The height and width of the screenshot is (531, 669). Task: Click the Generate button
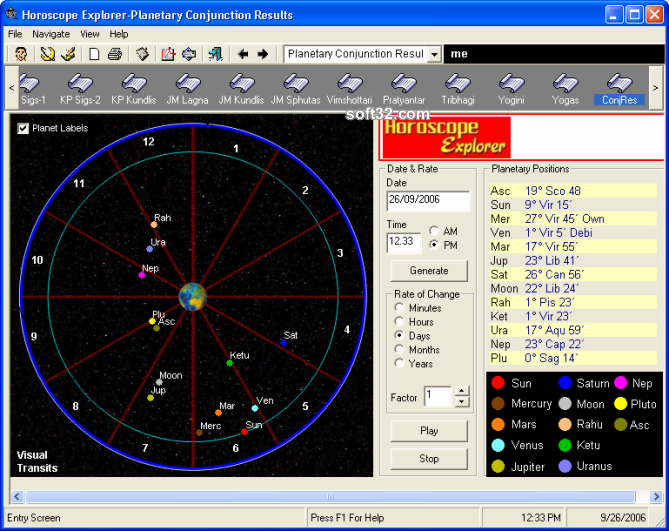[x=429, y=271]
